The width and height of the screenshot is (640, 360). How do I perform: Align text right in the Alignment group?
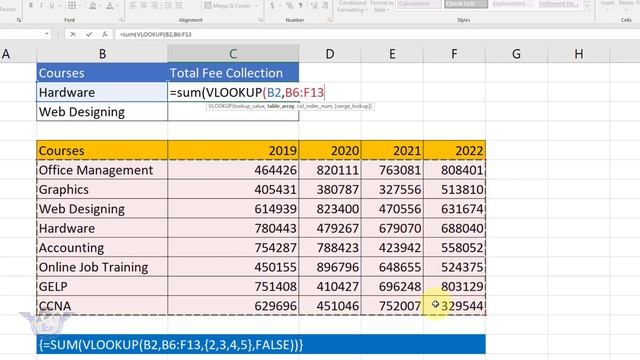155,5
